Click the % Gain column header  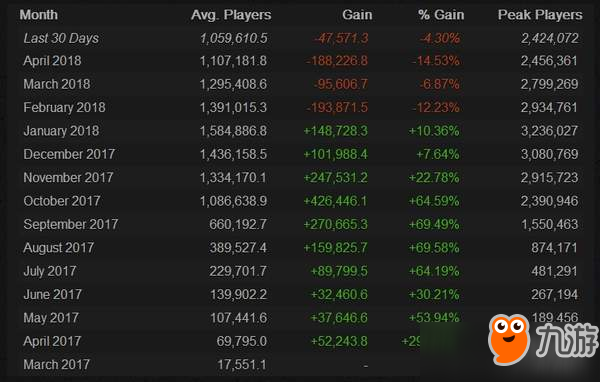coord(441,15)
